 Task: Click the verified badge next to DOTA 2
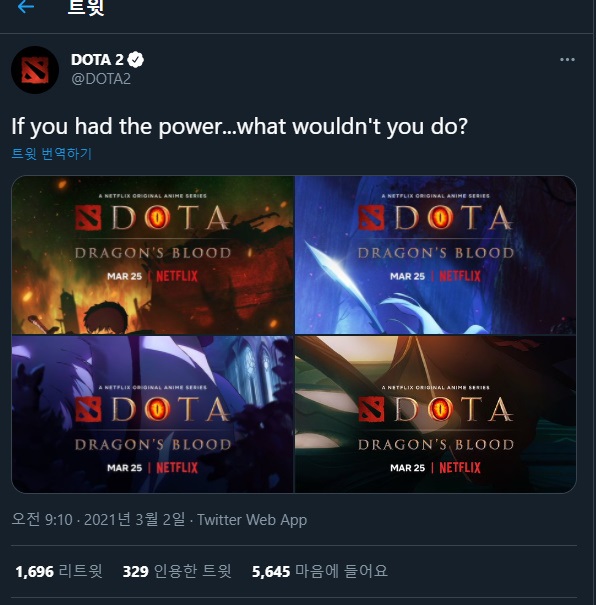click(x=135, y=60)
